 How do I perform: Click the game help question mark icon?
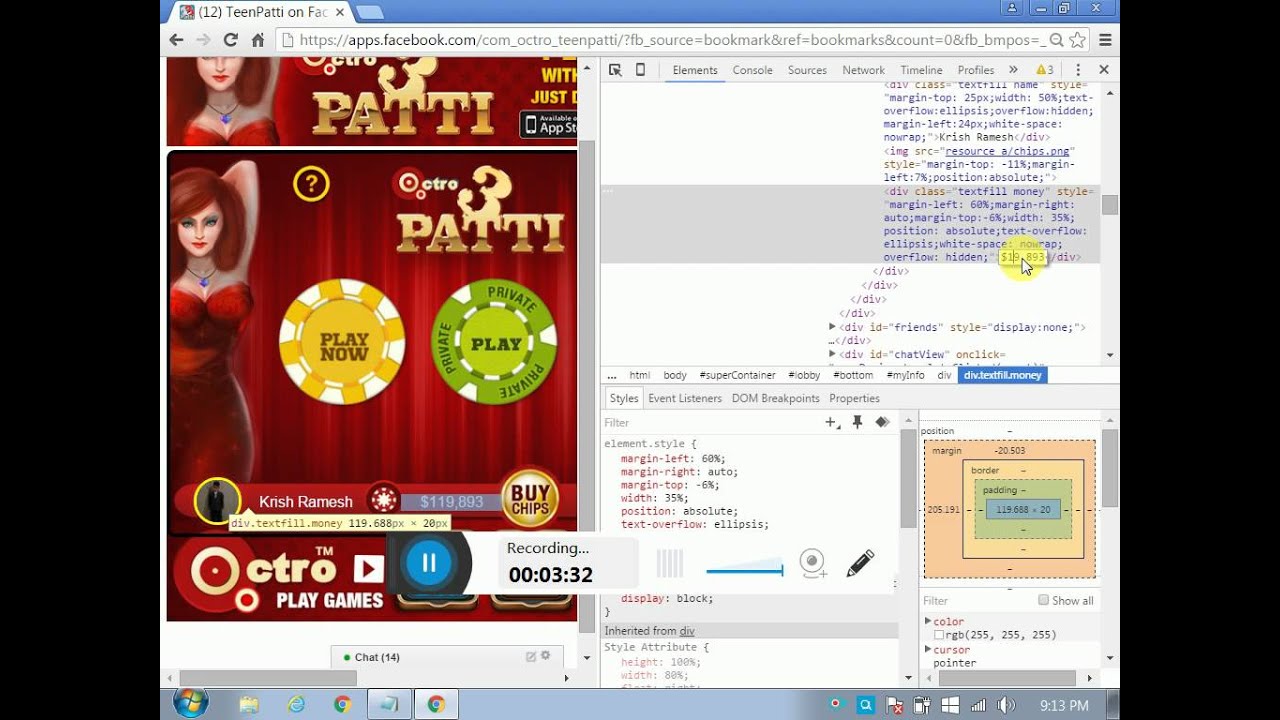(x=311, y=184)
